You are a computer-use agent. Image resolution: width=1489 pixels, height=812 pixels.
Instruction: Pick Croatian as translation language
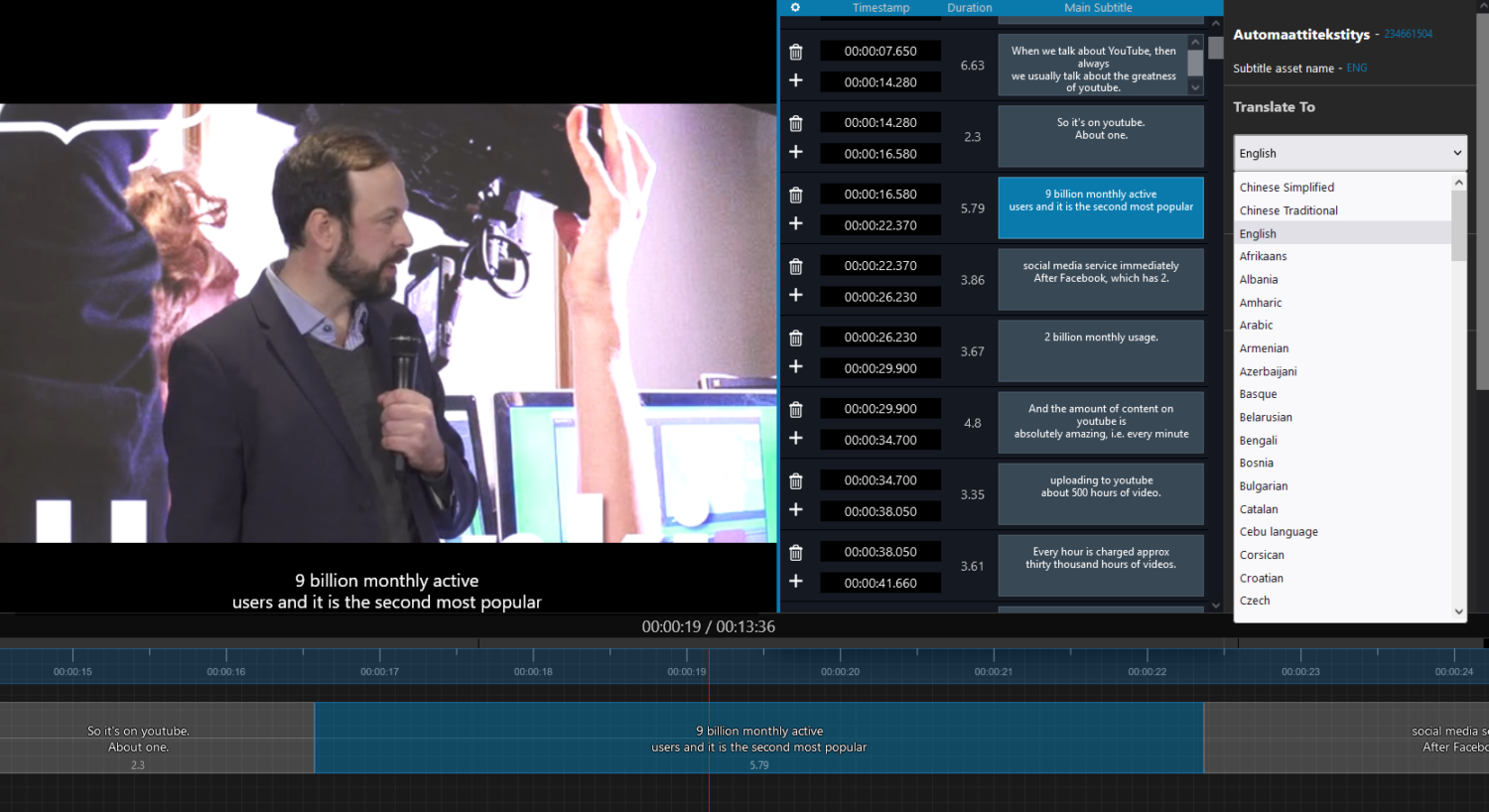[x=1261, y=578]
